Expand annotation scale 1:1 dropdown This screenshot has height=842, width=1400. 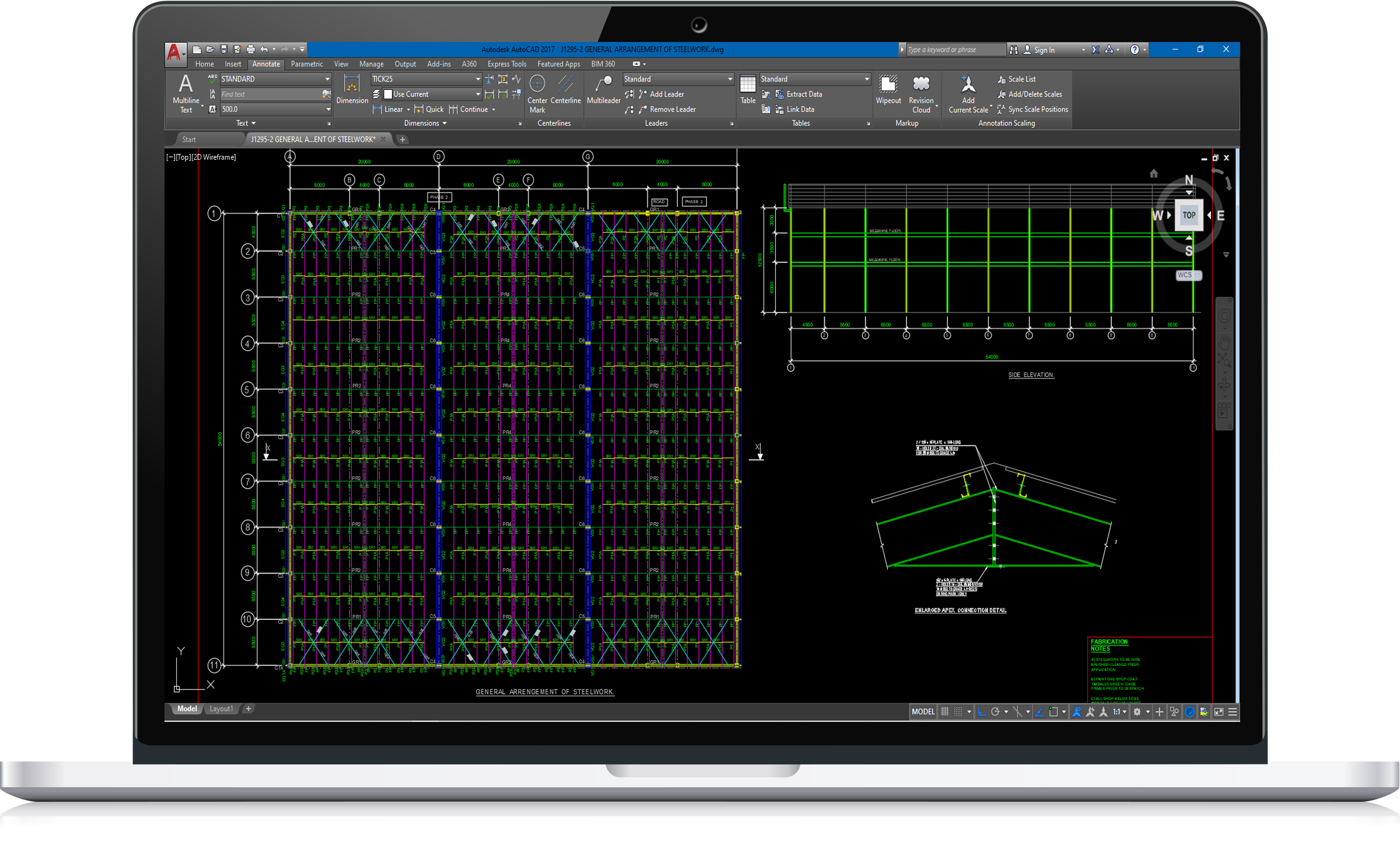[1124, 711]
